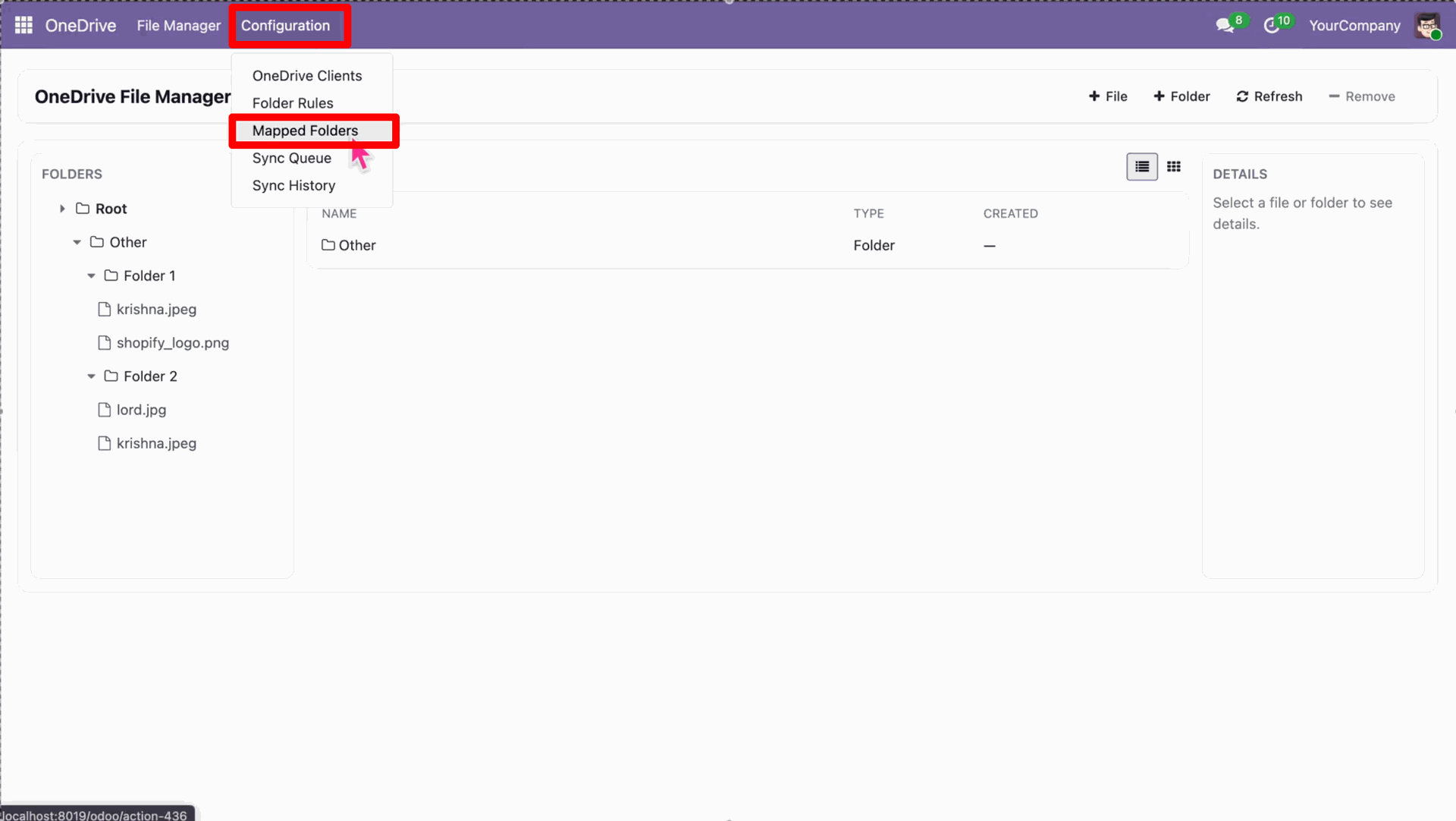This screenshot has height=821, width=1456.
Task: Click the Folder 1 folder icon
Action: click(x=111, y=275)
